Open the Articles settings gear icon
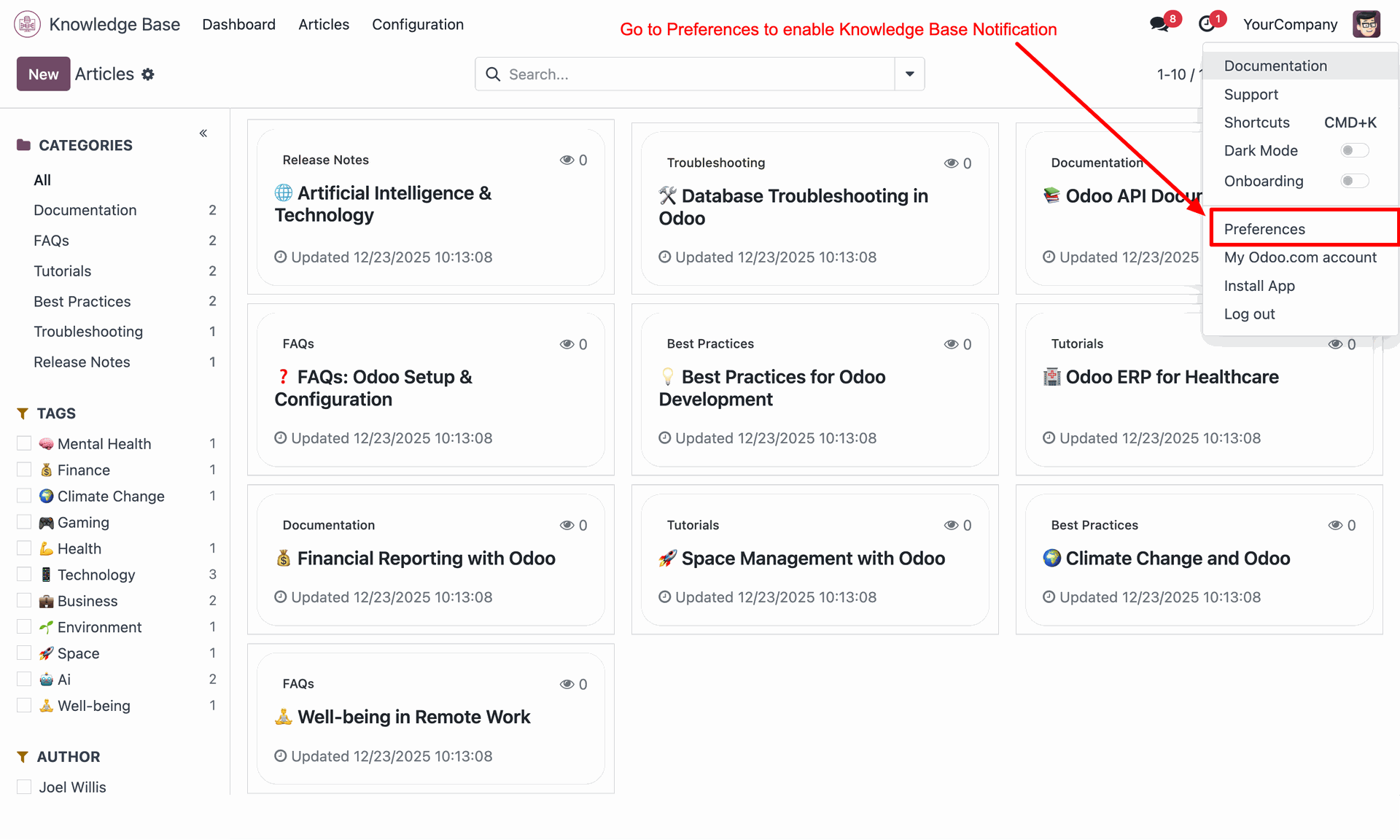1400x840 pixels. click(148, 74)
